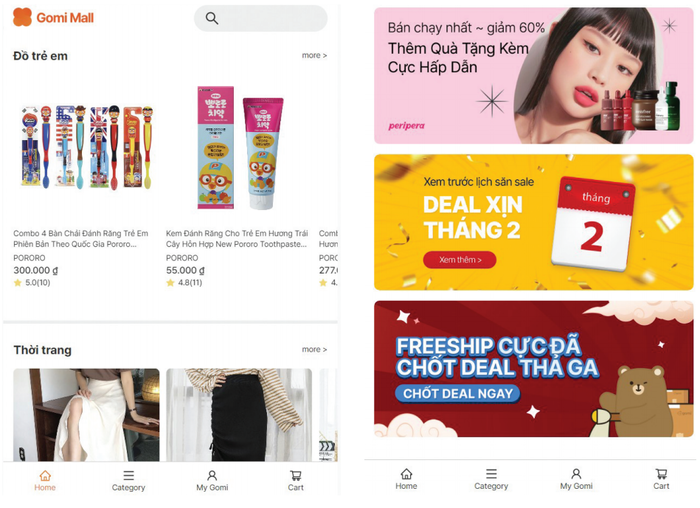Open the peripera promotion banner
This screenshot has height=508, width=700.
tap(533, 75)
